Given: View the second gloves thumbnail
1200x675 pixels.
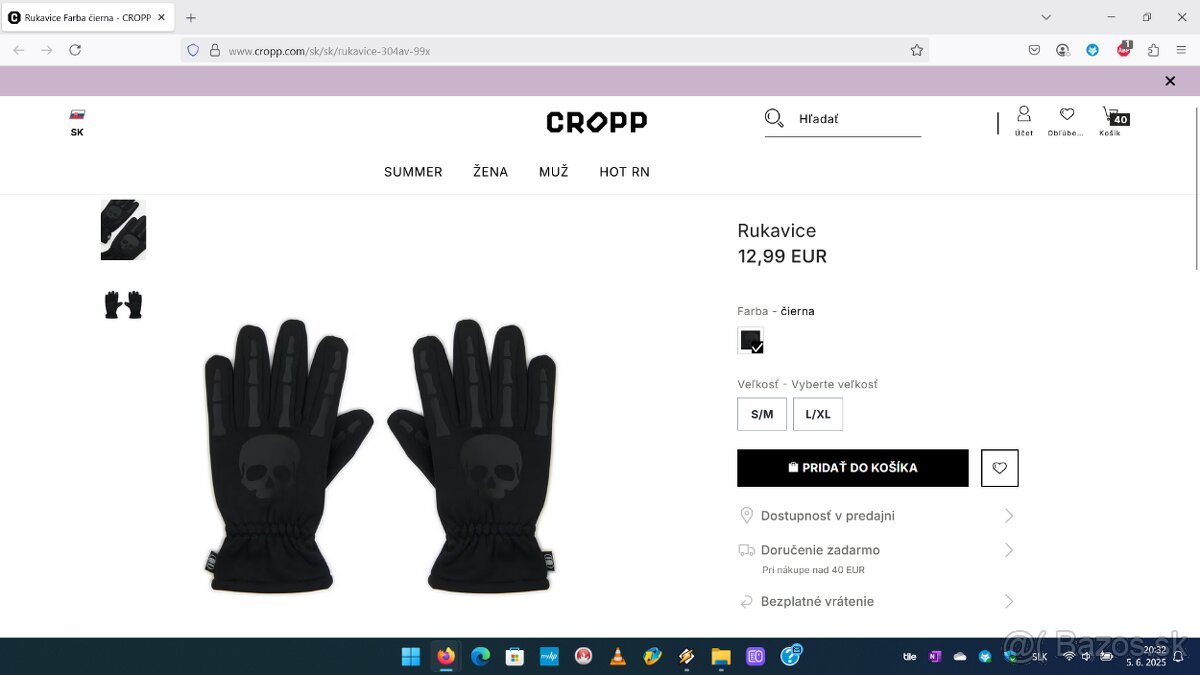Looking at the screenshot, I should click(123, 304).
